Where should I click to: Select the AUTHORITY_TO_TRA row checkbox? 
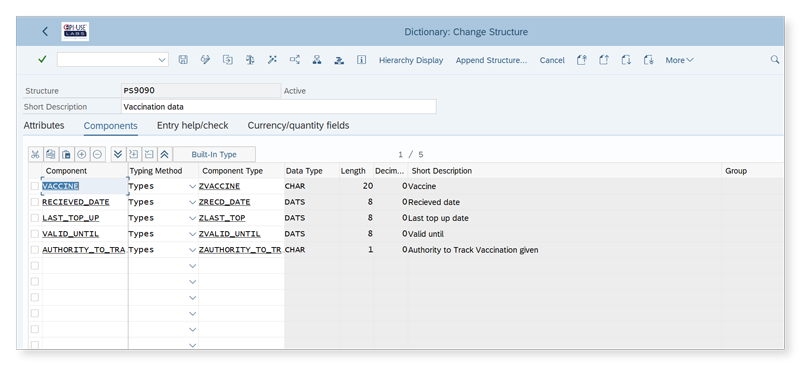35,250
